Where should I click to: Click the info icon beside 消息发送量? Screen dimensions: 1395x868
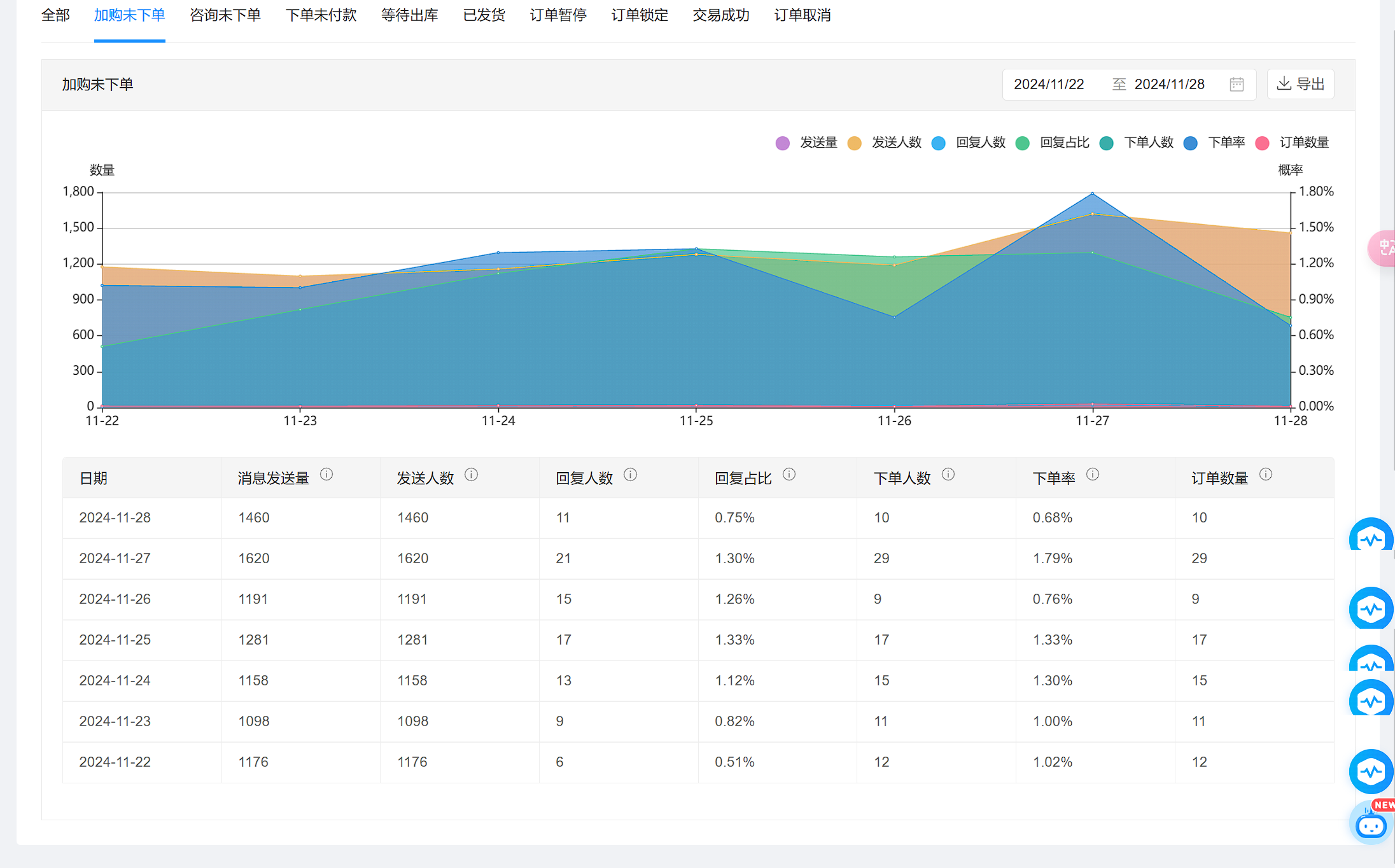326,474
